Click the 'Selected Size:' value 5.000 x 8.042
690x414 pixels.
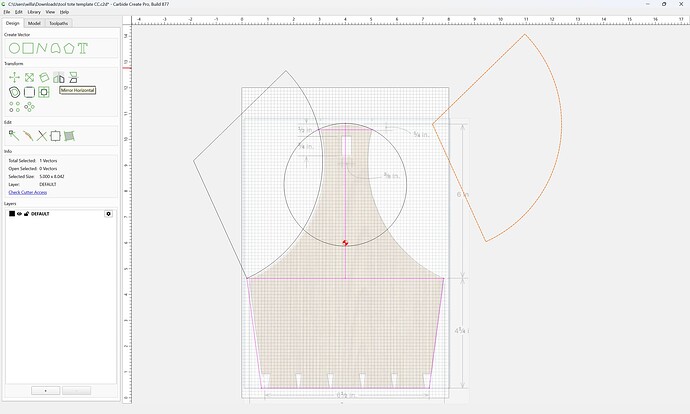pyautogui.click(x=52, y=176)
